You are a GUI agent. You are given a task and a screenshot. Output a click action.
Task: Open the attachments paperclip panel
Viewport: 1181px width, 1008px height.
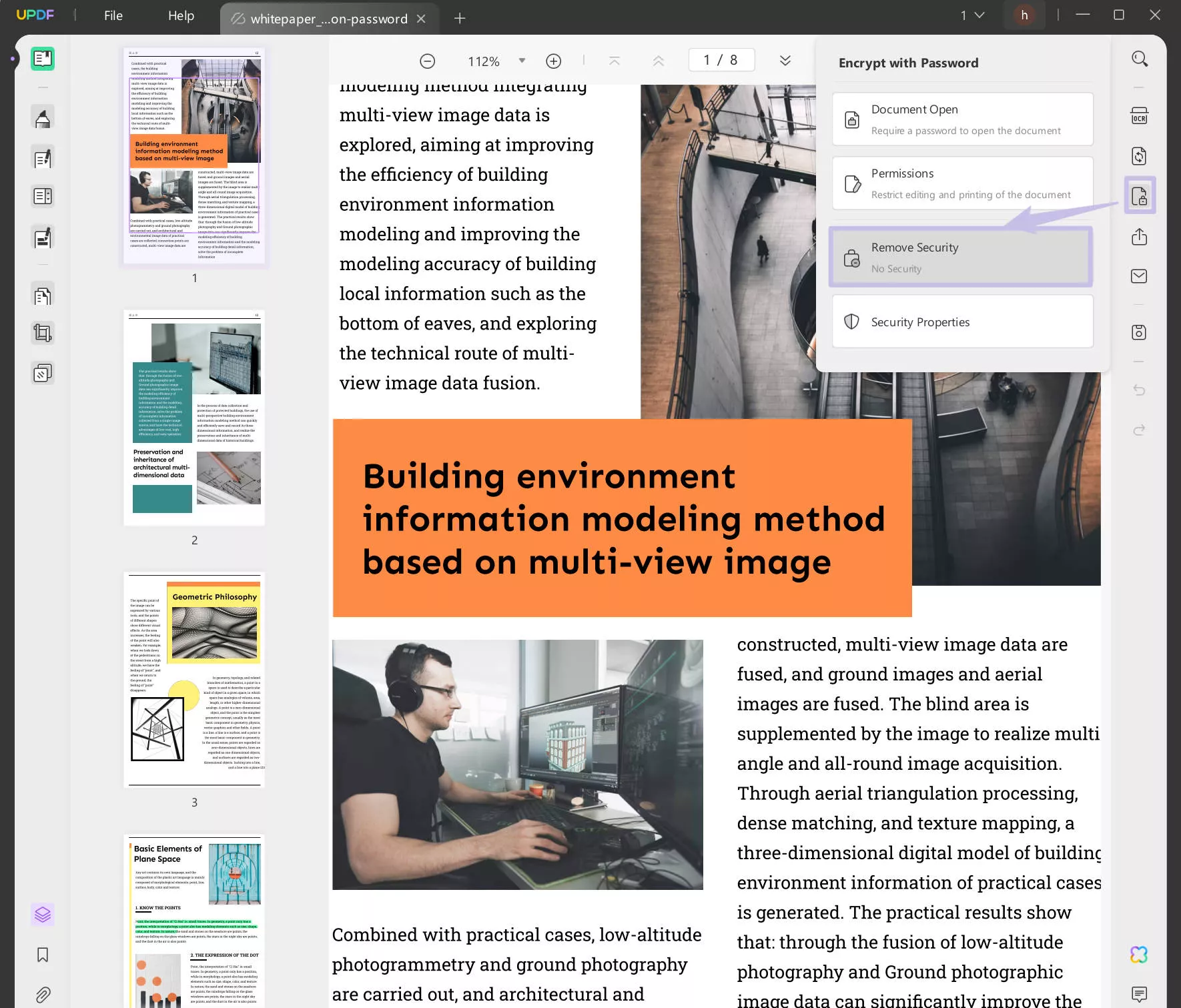[43, 995]
